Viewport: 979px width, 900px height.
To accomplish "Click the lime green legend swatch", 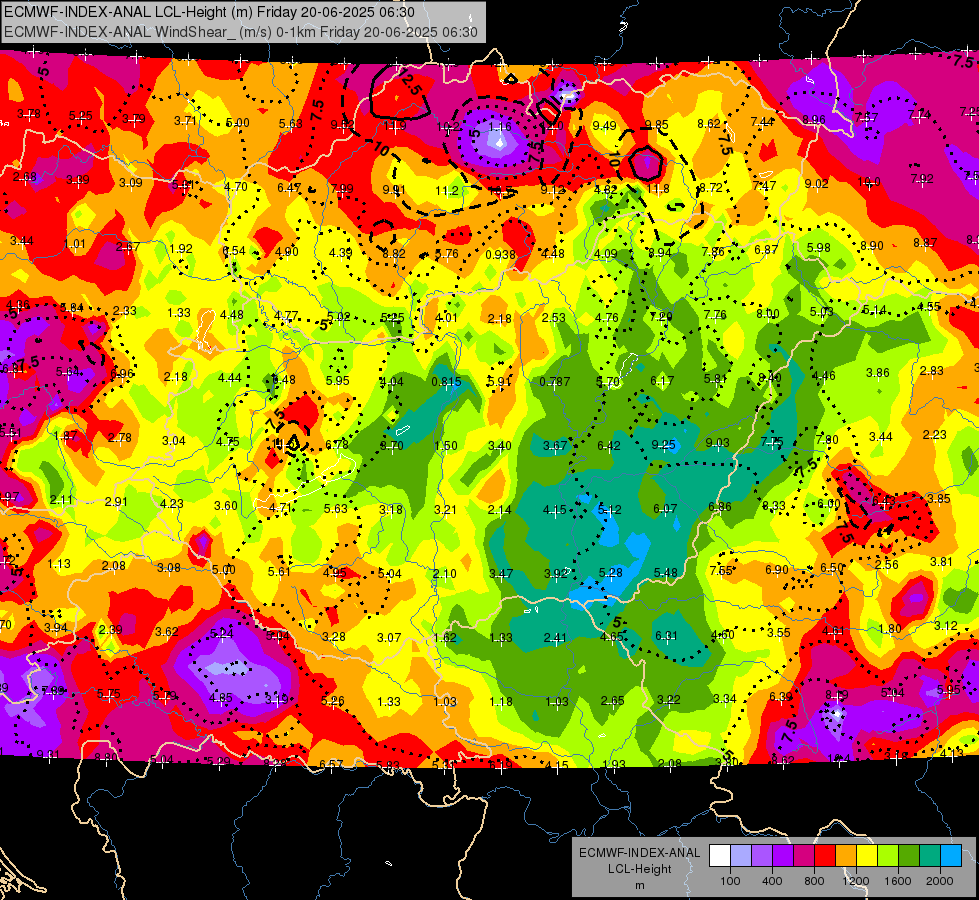I will coord(888,856).
